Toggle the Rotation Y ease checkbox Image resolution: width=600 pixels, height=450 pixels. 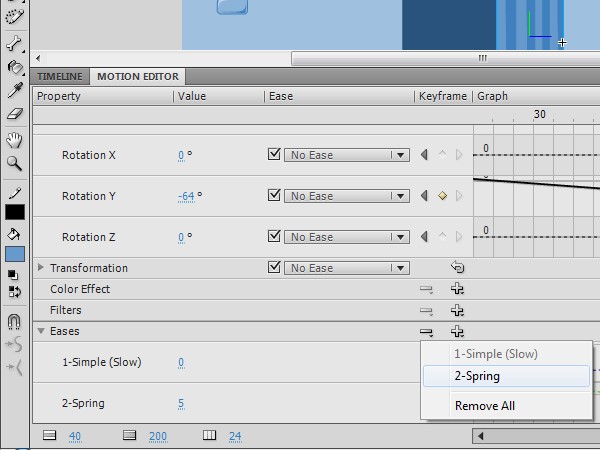[x=274, y=196]
